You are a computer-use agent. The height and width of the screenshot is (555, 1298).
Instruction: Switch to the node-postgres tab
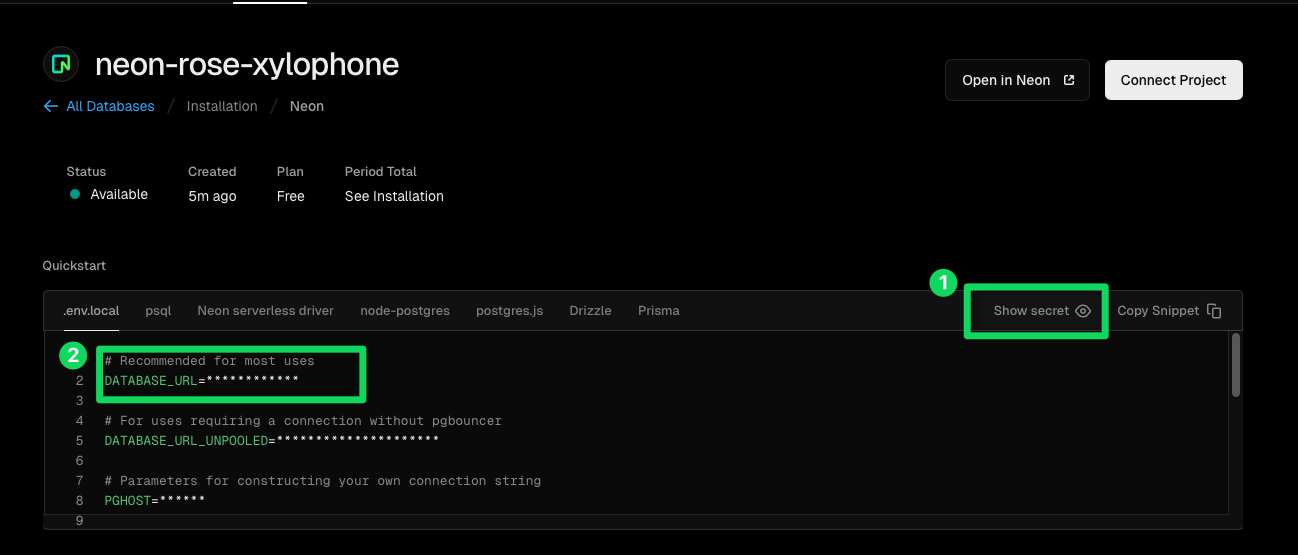tap(405, 311)
